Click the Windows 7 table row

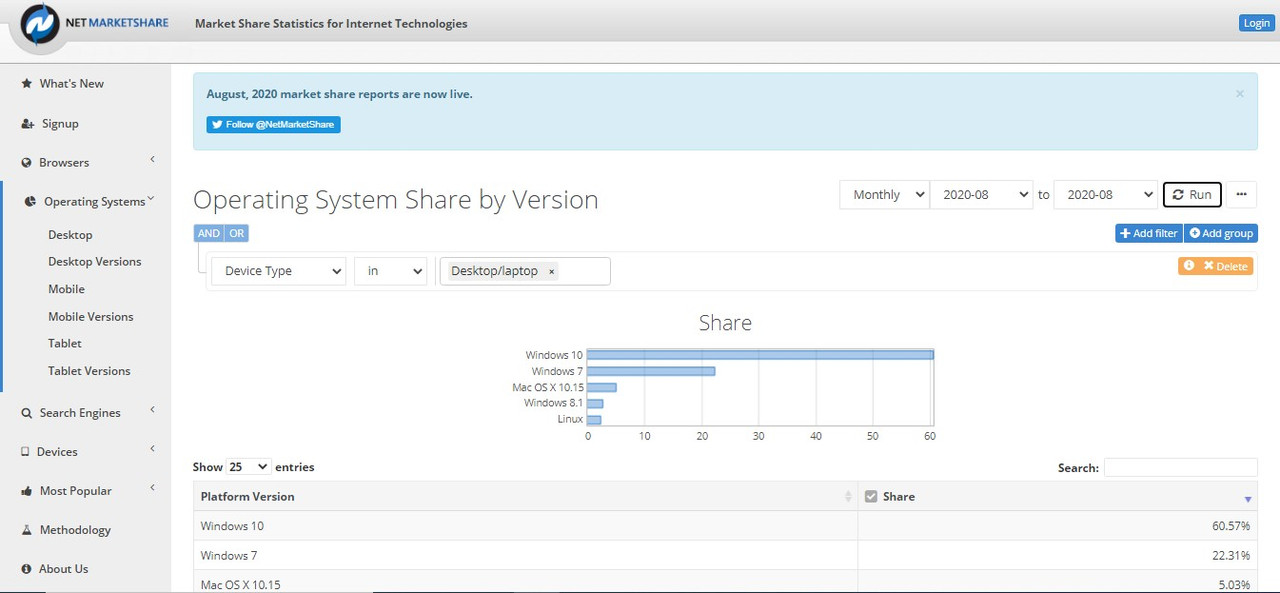point(725,556)
